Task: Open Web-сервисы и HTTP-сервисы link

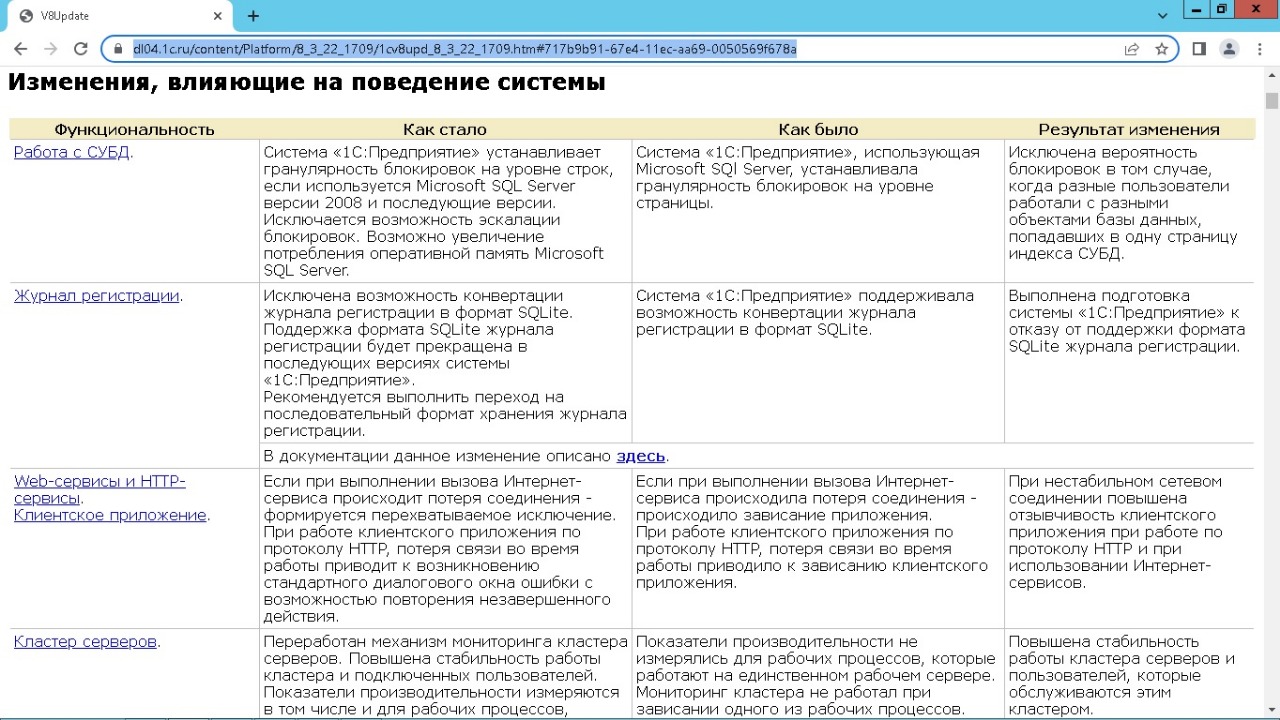Action: coord(99,490)
